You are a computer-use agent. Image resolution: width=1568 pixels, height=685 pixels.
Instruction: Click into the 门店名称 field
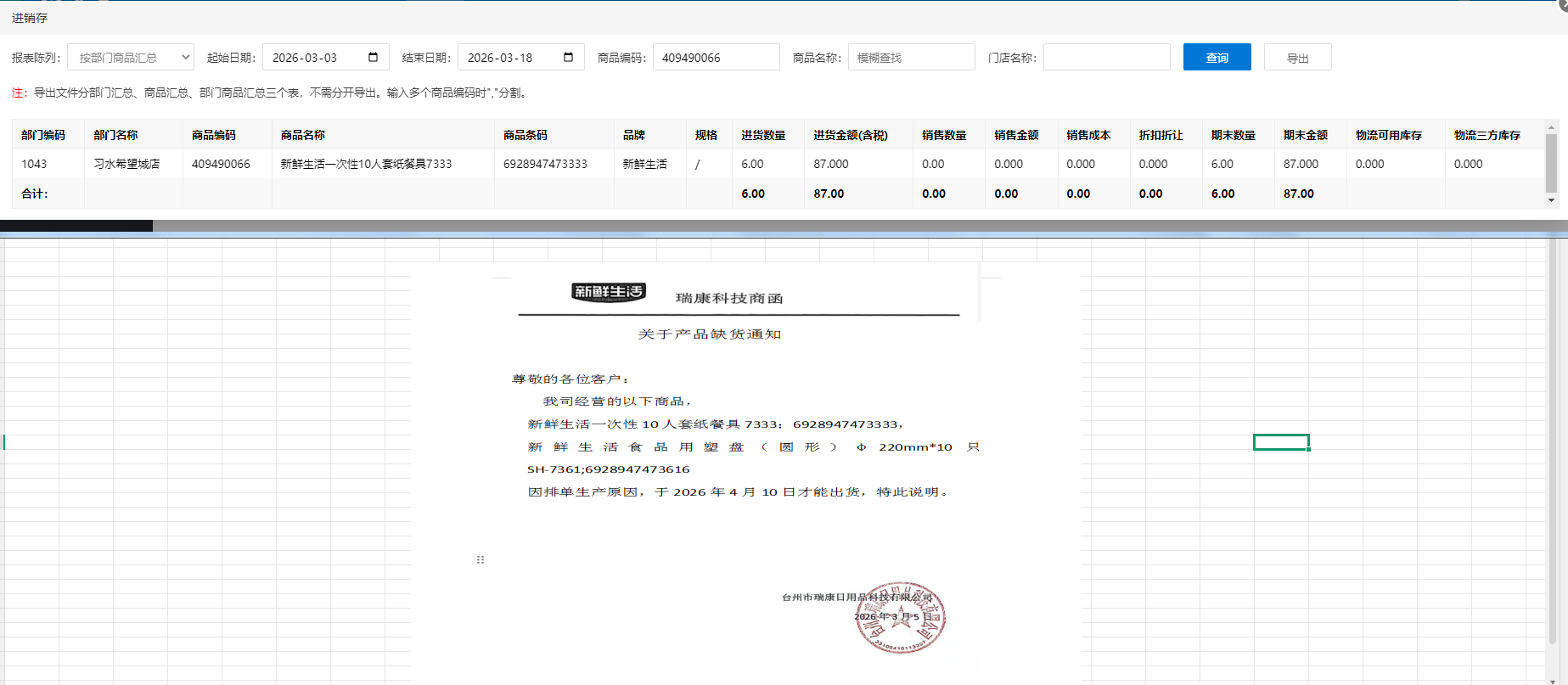pos(1106,57)
